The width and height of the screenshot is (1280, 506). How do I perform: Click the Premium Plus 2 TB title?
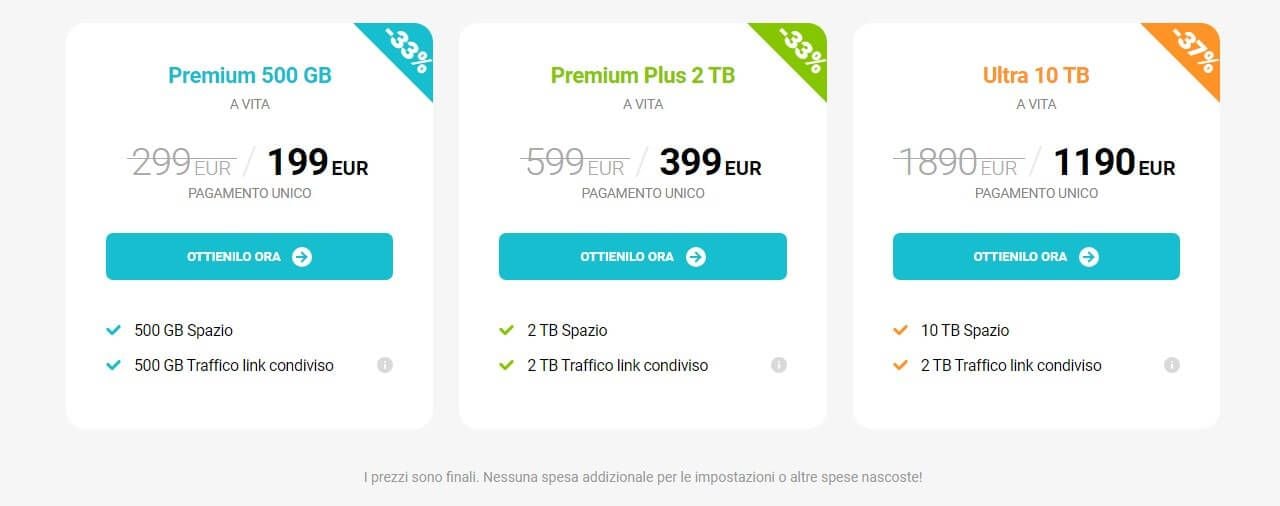pyautogui.click(x=643, y=75)
